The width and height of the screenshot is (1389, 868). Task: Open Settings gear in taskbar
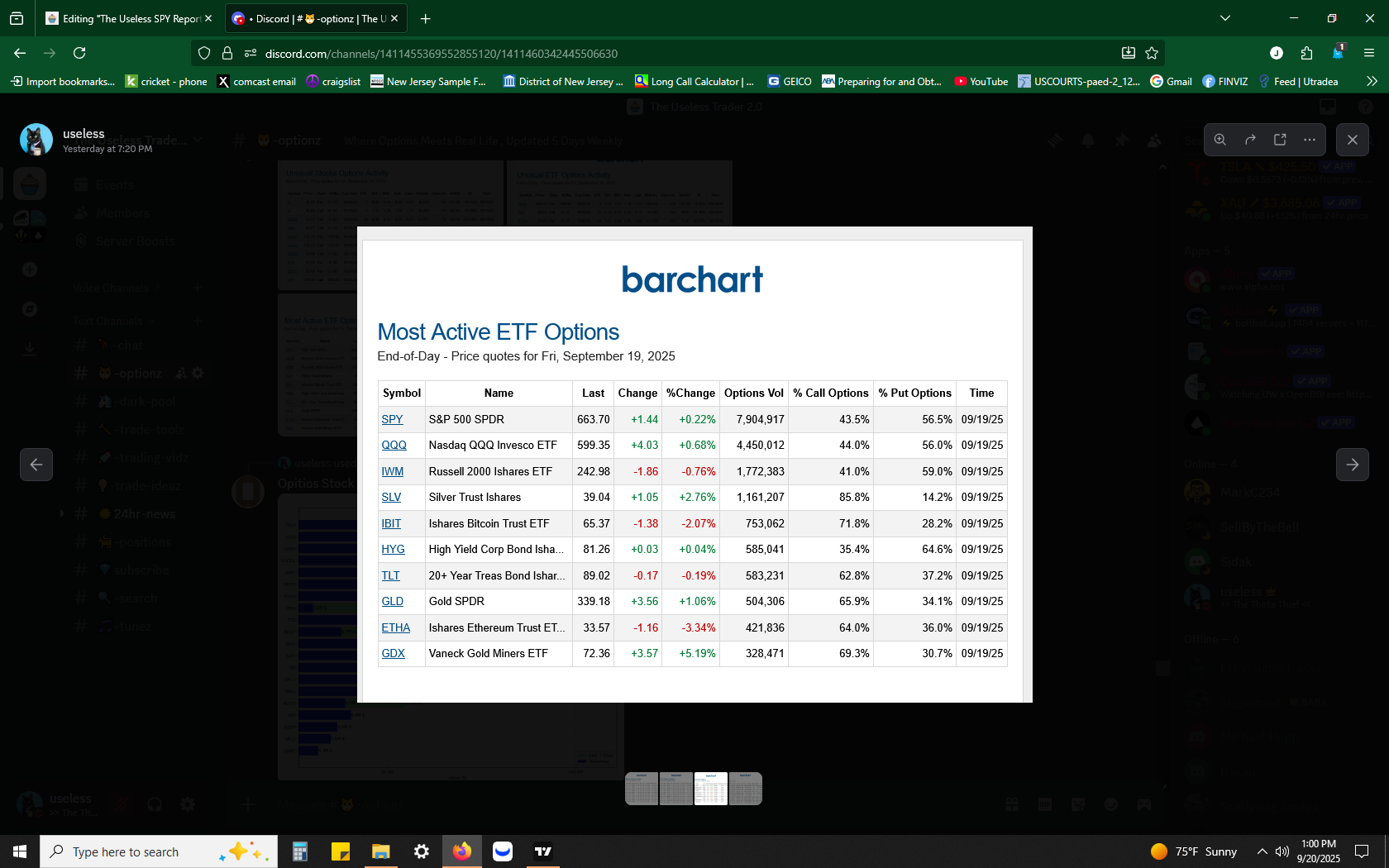click(x=422, y=851)
